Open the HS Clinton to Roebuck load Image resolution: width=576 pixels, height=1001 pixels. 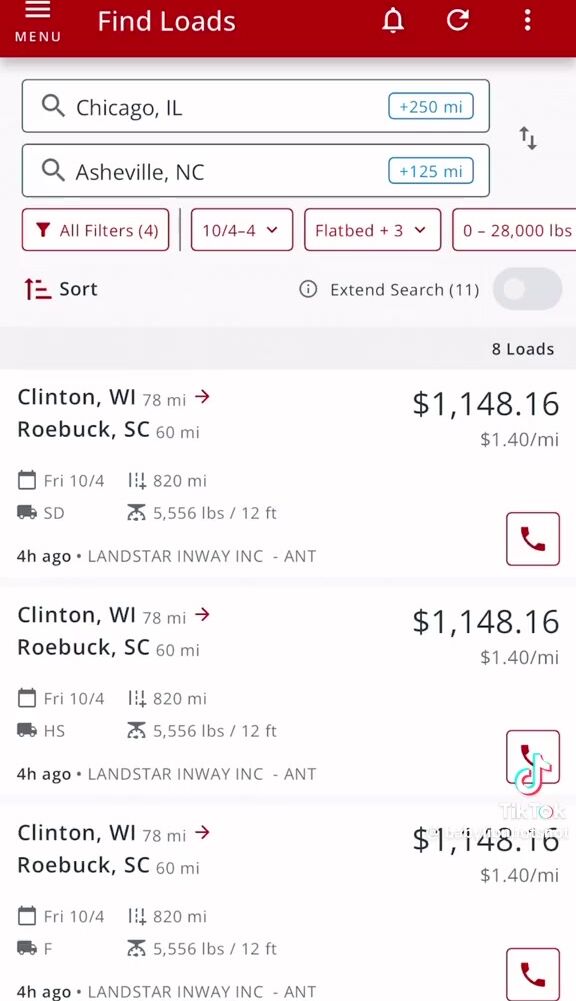tap(288, 692)
